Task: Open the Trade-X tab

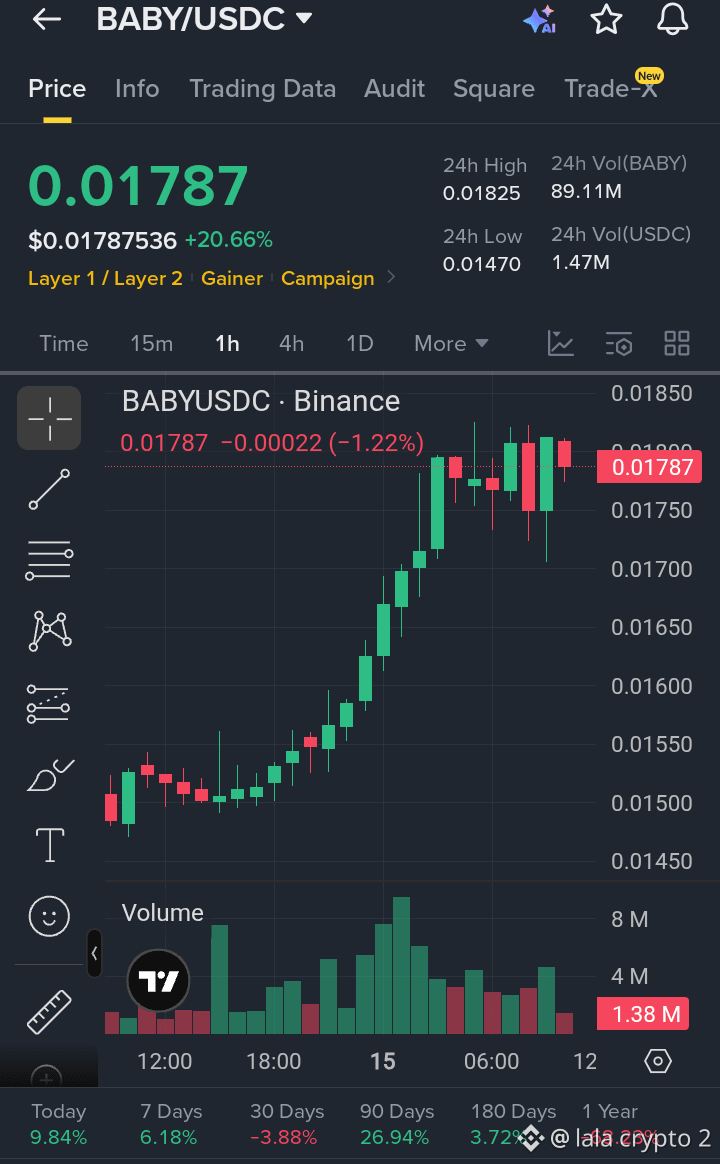Action: point(611,88)
